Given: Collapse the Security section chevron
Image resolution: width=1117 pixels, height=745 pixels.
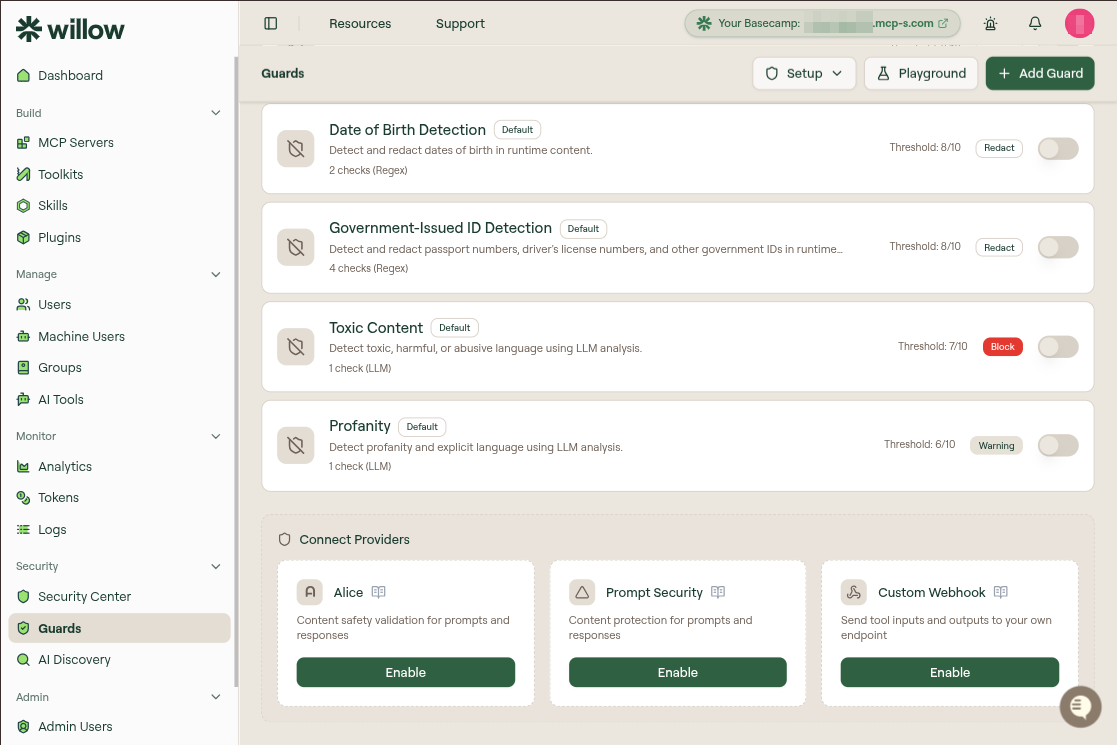Looking at the screenshot, I should pyautogui.click(x=216, y=566).
